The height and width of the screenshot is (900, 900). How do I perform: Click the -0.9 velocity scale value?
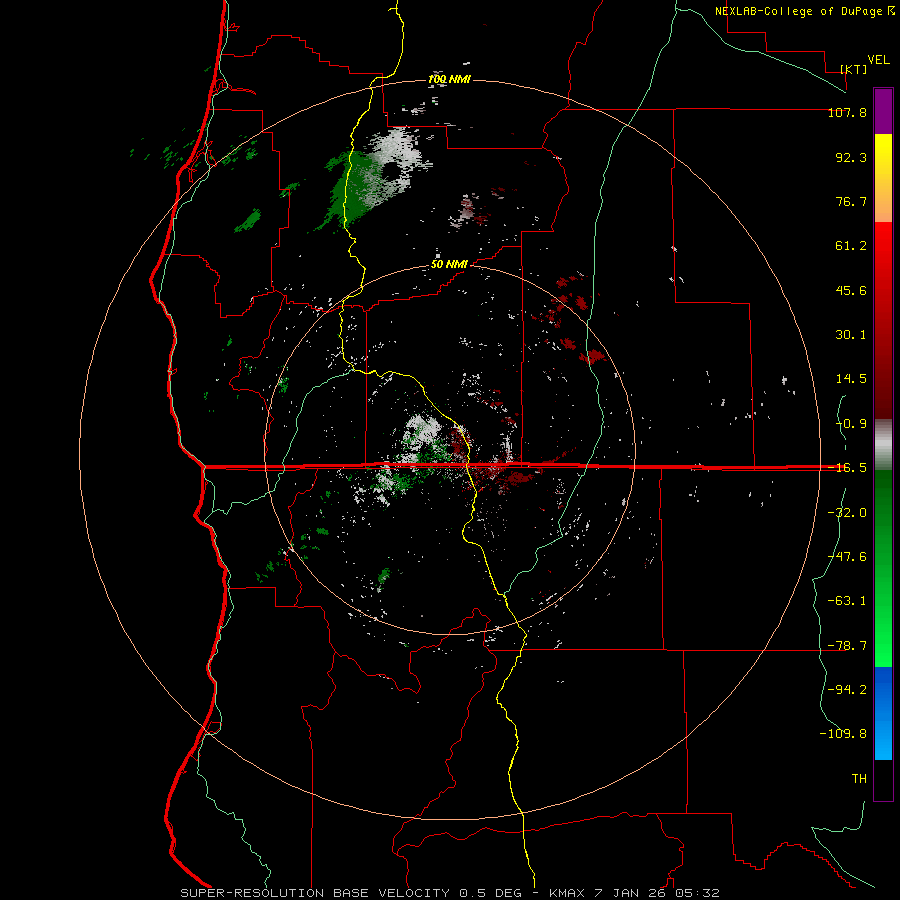pyautogui.click(x=851, y=424)
